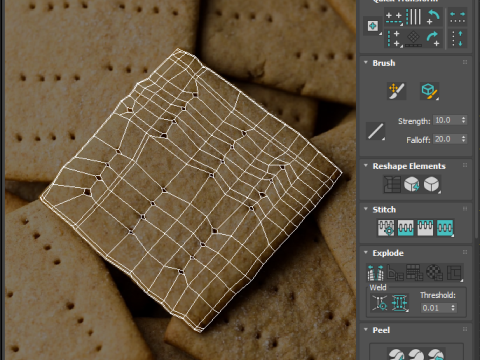Click the Linear Align vertical bars icon
The height and width of the screenshot is (360, 480).
coord(414,17)
